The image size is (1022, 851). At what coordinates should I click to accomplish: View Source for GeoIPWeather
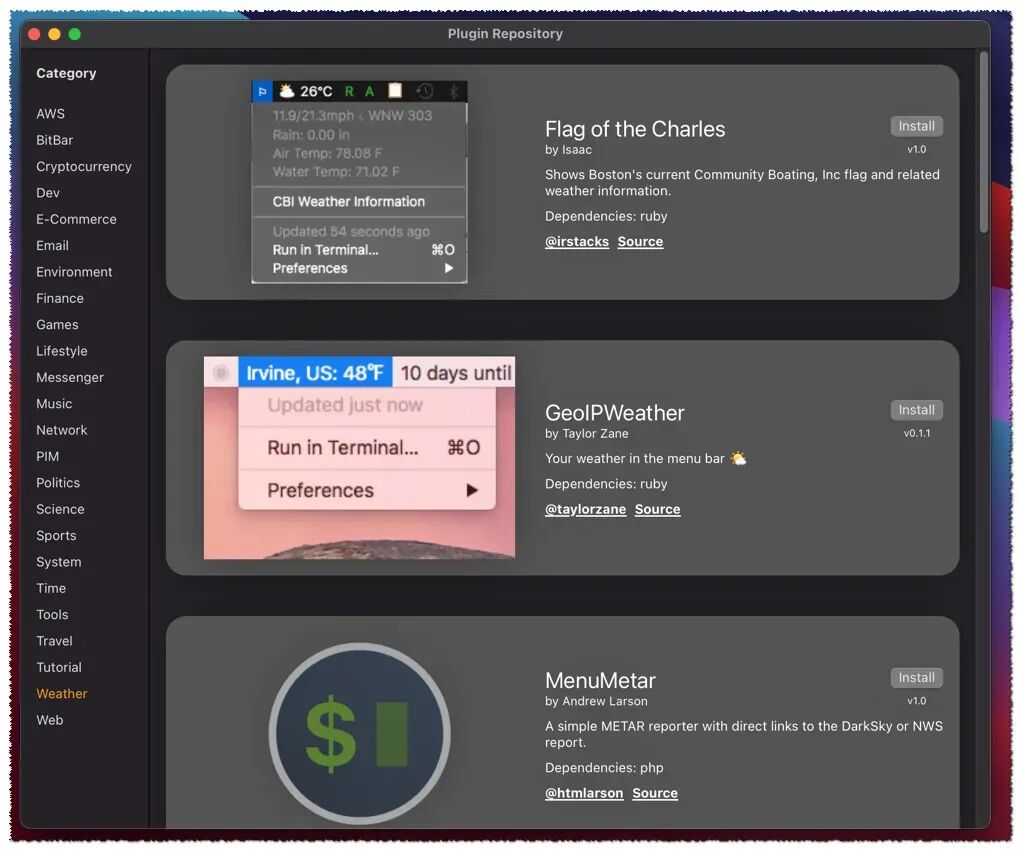coord(657,510)
